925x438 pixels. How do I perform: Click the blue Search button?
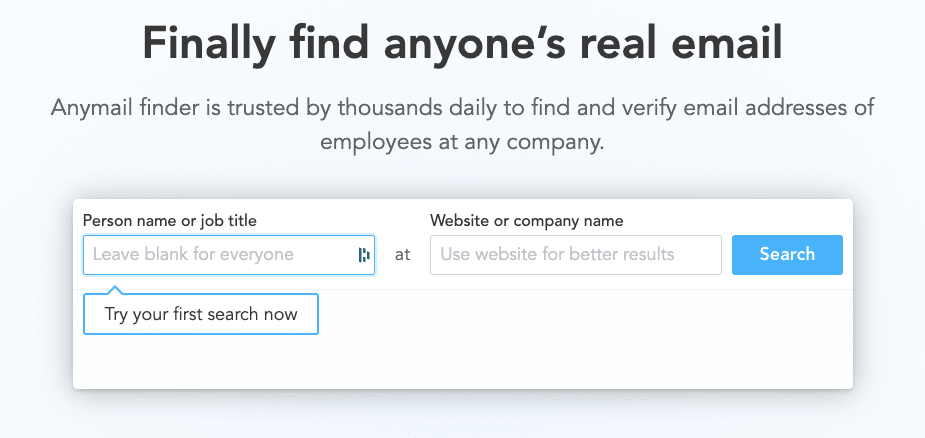coord(787,255)
